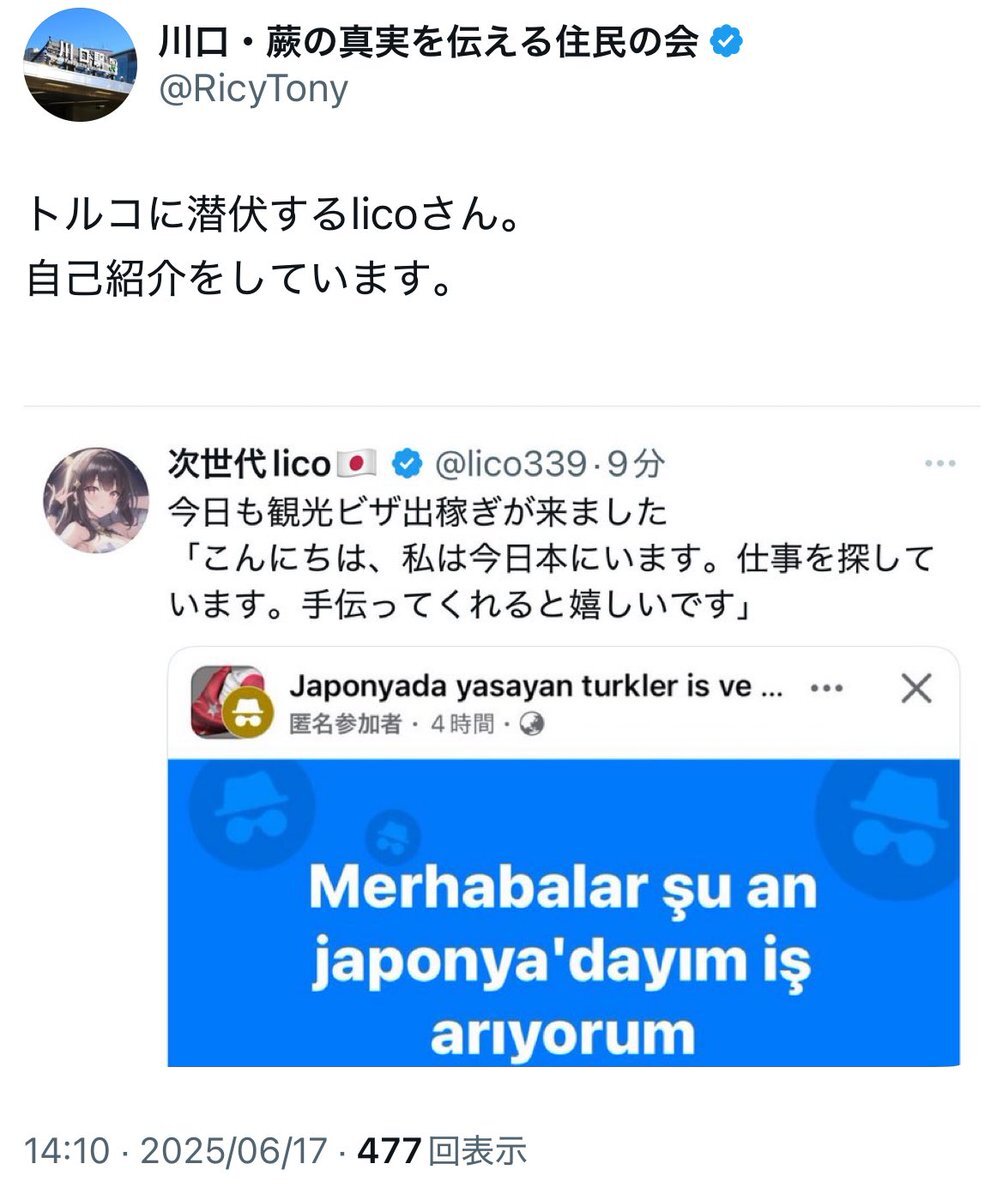This screenshot has width=1003, height=1200.
Task: Open the Turkish flag group icon
Action: tap(227, 701)
